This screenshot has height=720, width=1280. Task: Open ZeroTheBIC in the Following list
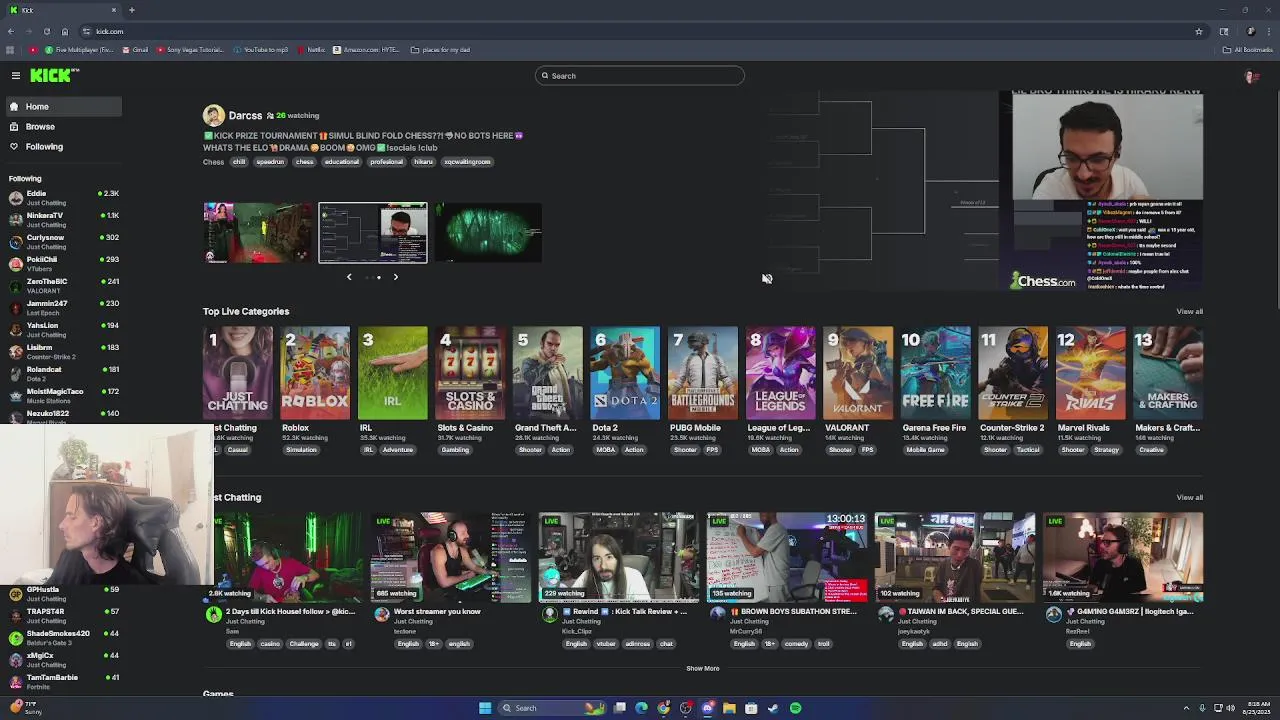pyautogui.click(x=62, y=285)
